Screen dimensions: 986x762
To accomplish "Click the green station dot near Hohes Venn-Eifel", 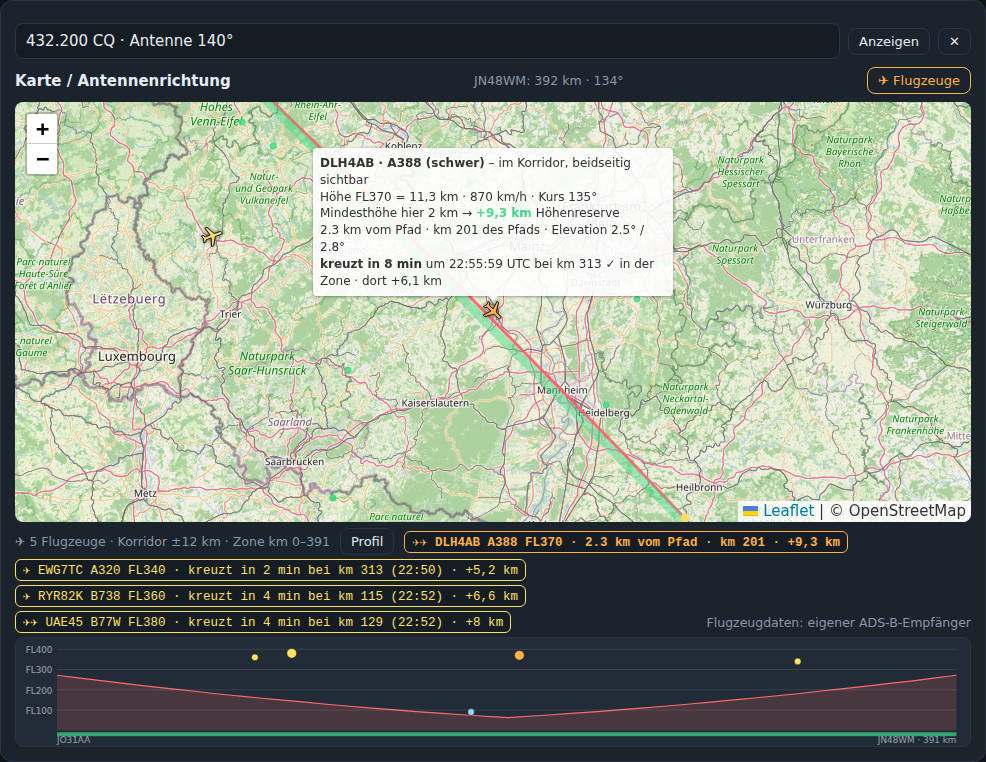I will point(242,121).
